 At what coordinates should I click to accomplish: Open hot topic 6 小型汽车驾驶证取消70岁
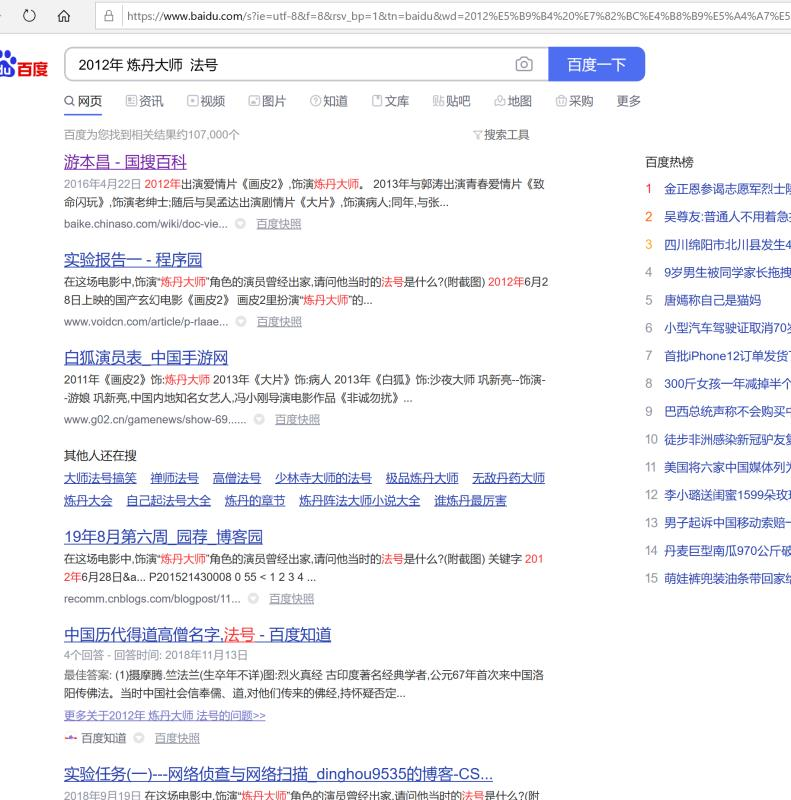click(727, 328)
